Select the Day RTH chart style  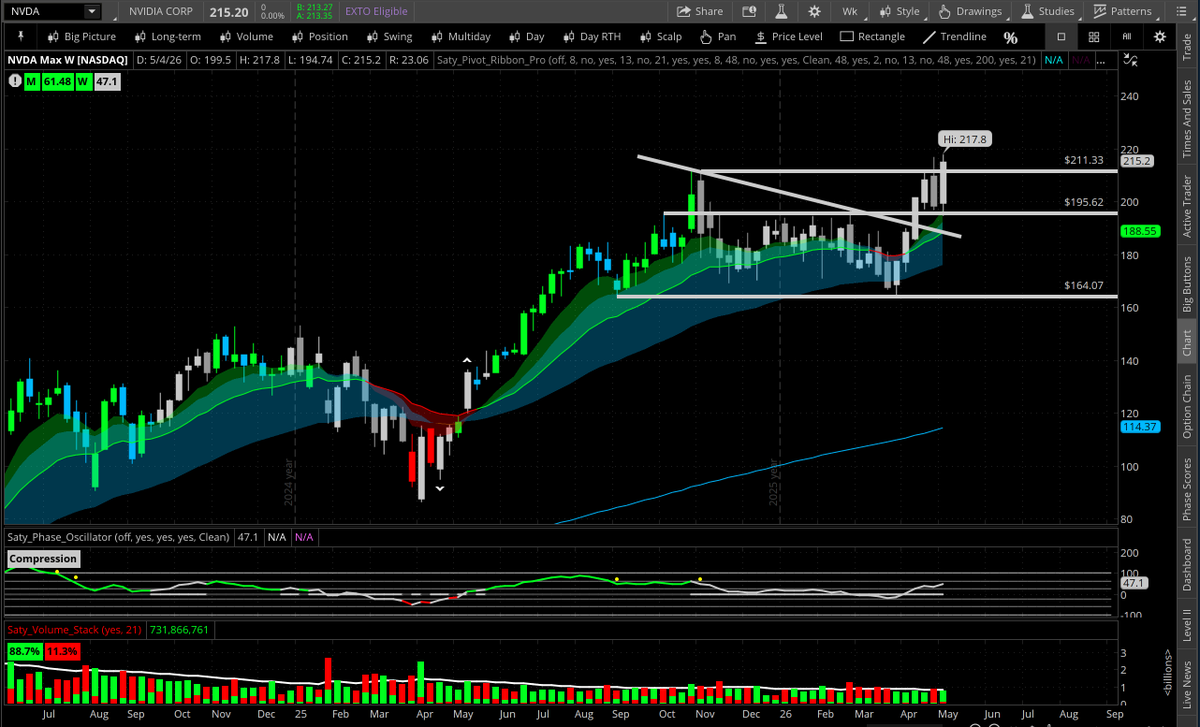591,37
